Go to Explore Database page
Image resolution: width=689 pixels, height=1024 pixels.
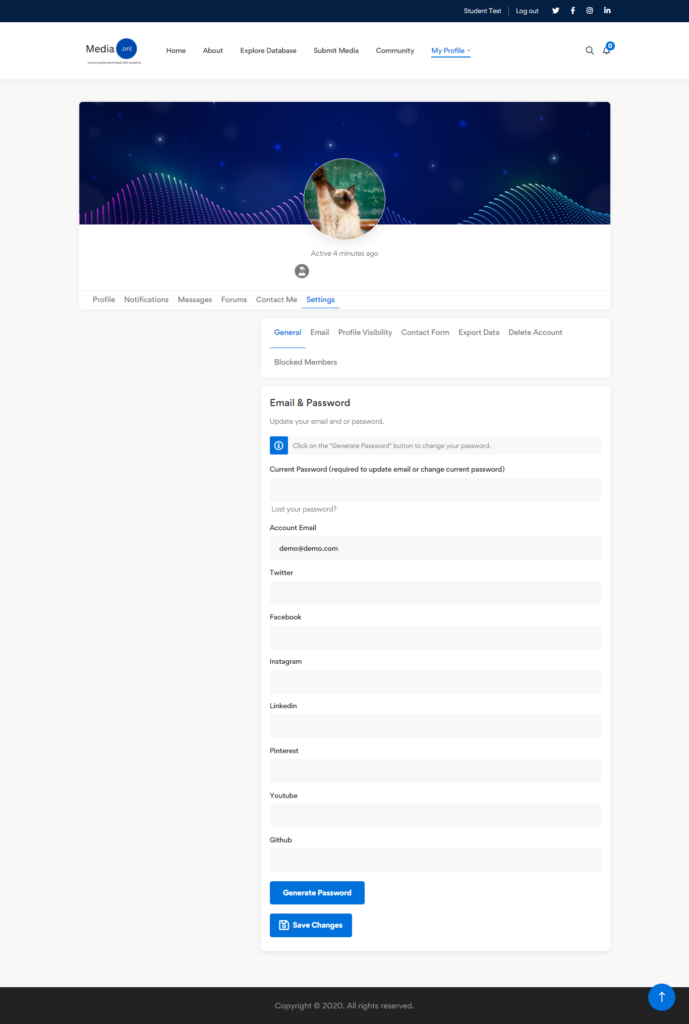[x=268, y=50]
